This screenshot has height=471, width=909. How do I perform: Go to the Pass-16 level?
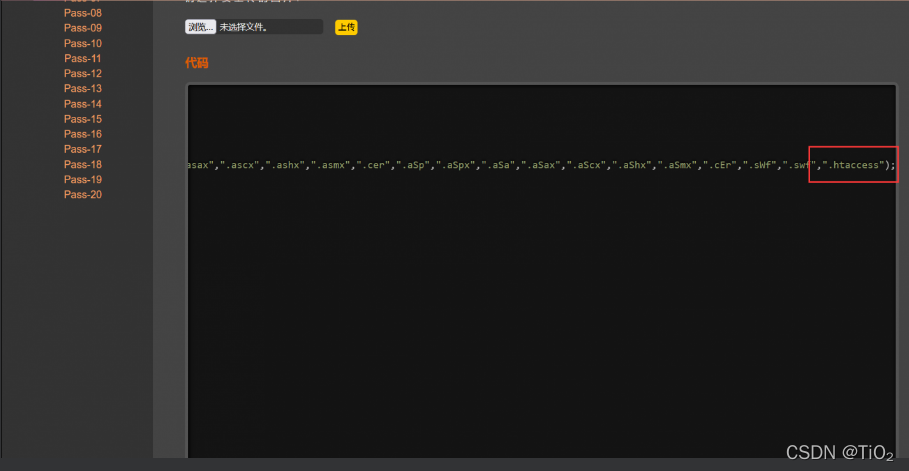(83, 134)
